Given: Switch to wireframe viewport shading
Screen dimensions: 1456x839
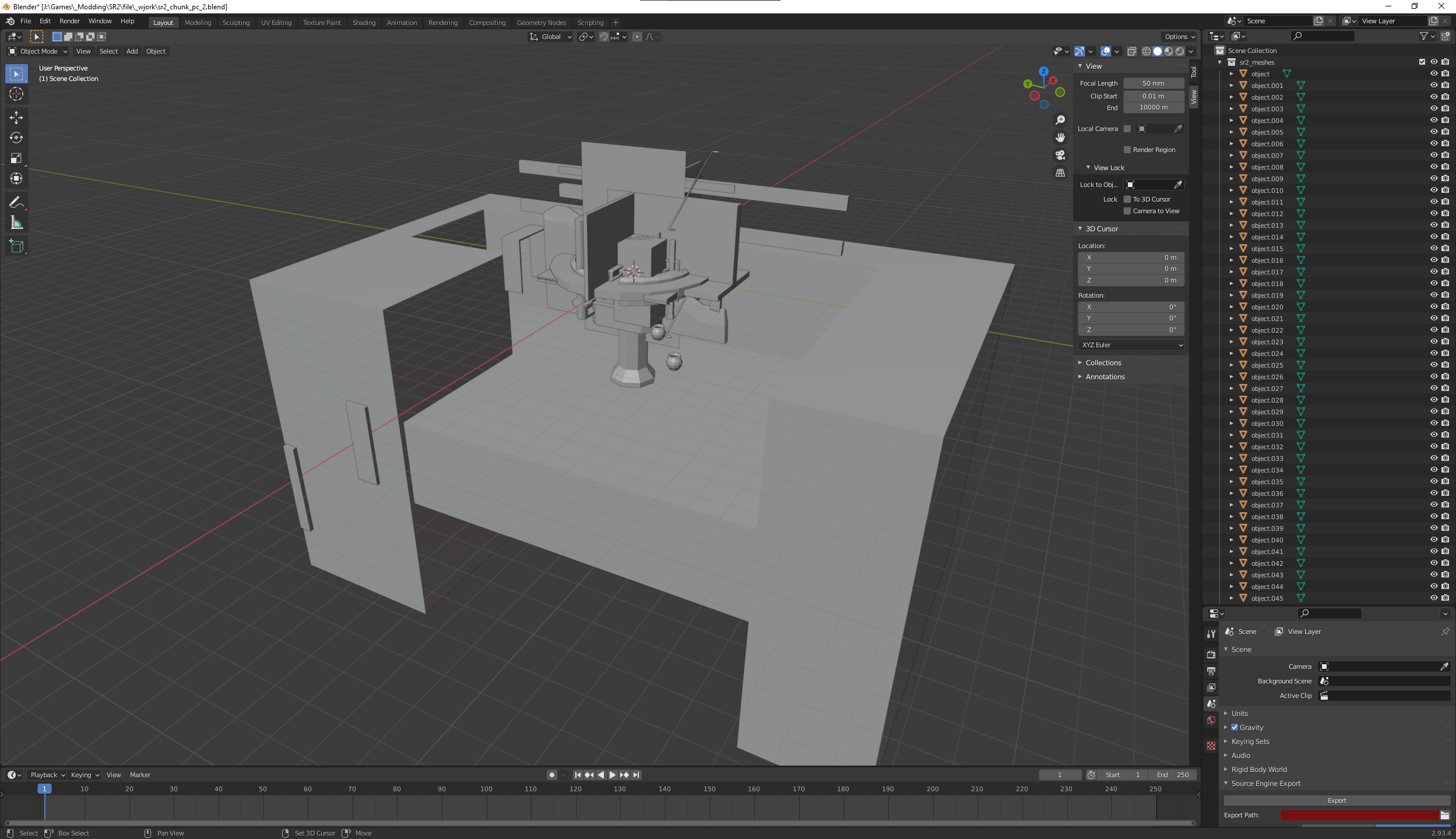Looking at the screenshot, I should click(x=1146, y=52).
